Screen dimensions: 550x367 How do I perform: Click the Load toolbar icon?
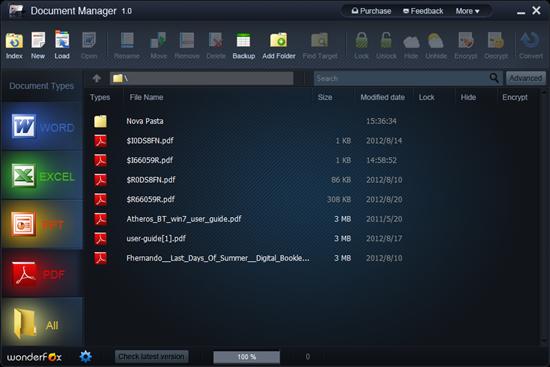(62, 46)
